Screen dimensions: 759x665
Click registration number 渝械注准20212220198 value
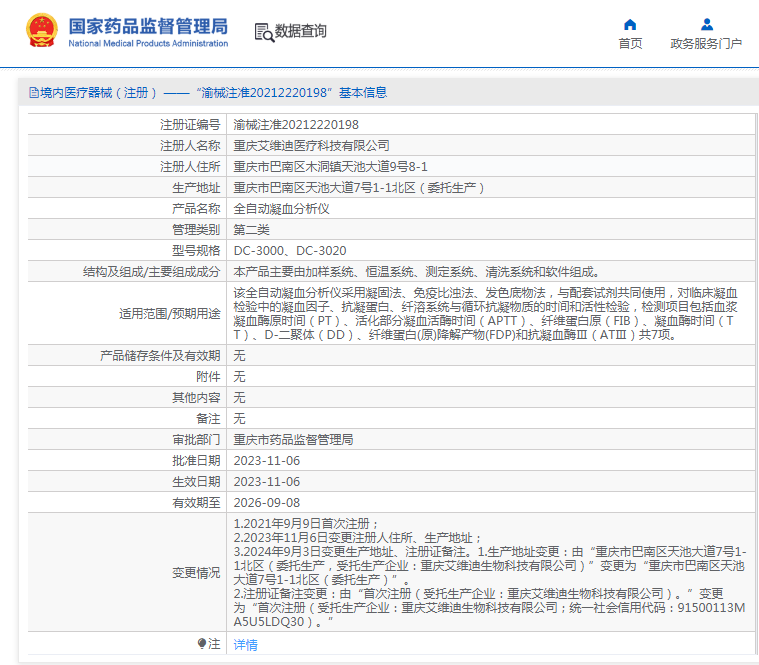tap(296, 125)
